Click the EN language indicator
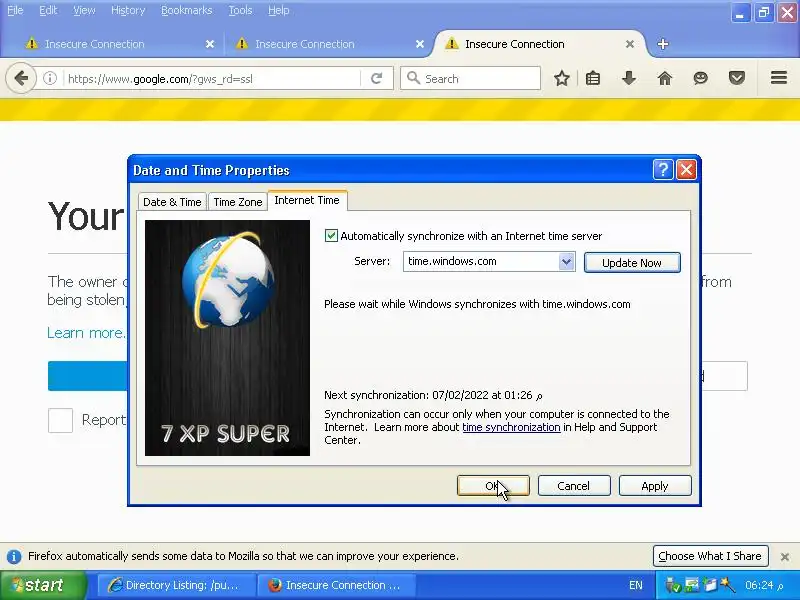Screen dimensions: 800x600 coord(636,585)
